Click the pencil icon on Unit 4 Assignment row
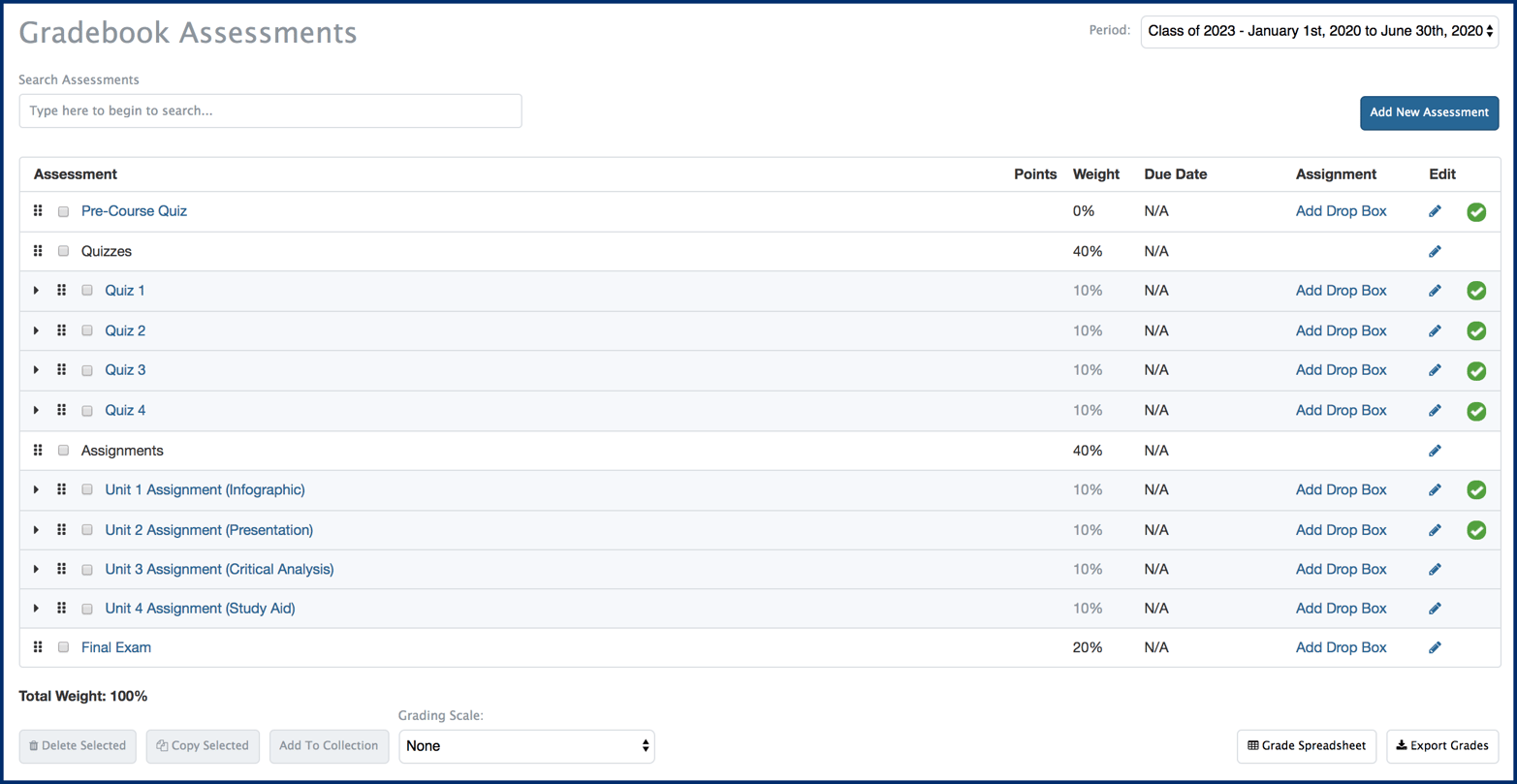Image resolution: width=1517 pixels, height=784 pixels. 1436,608
